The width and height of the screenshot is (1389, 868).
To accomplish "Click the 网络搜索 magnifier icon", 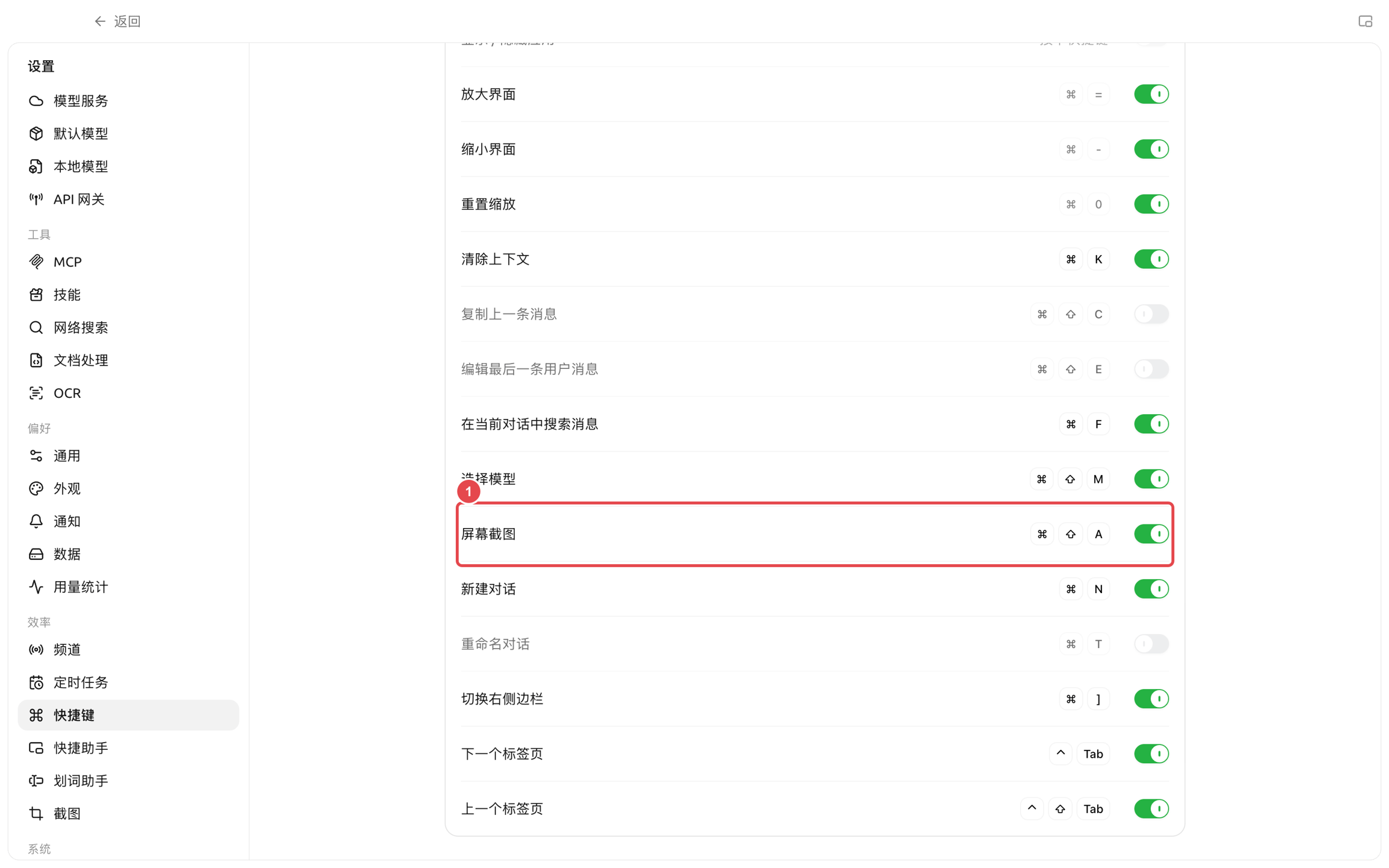I will [x=36, y=327].
